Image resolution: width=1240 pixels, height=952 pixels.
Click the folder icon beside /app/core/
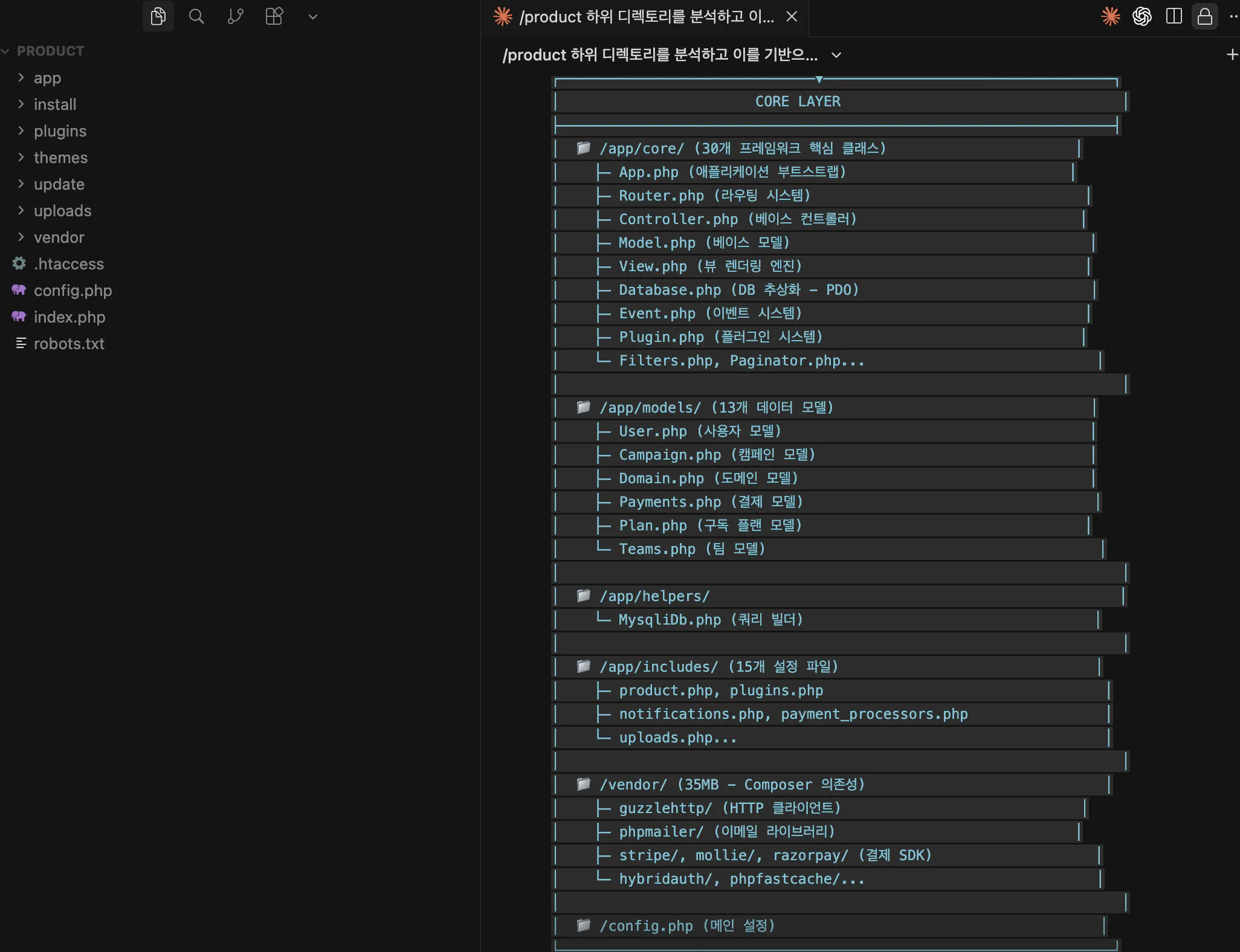coord(583,148)
